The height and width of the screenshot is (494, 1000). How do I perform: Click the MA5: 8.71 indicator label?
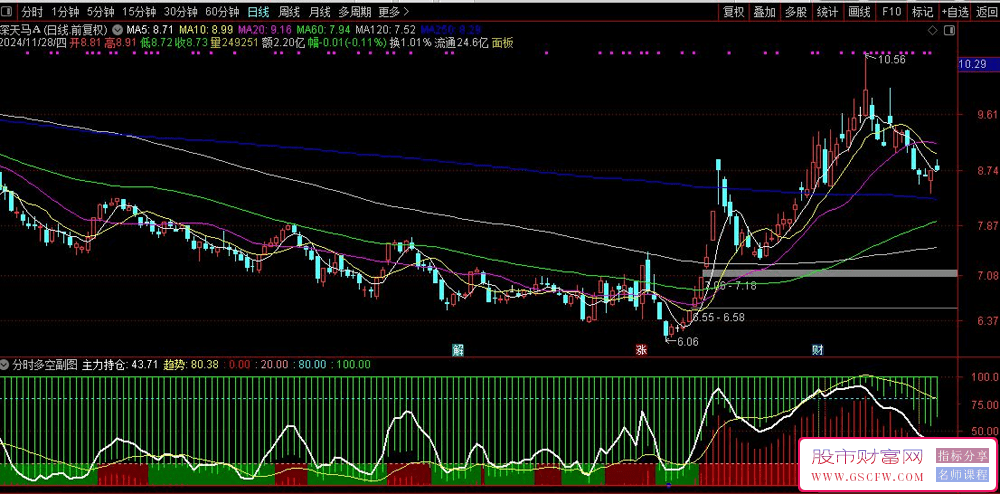[x=150, y=29]
